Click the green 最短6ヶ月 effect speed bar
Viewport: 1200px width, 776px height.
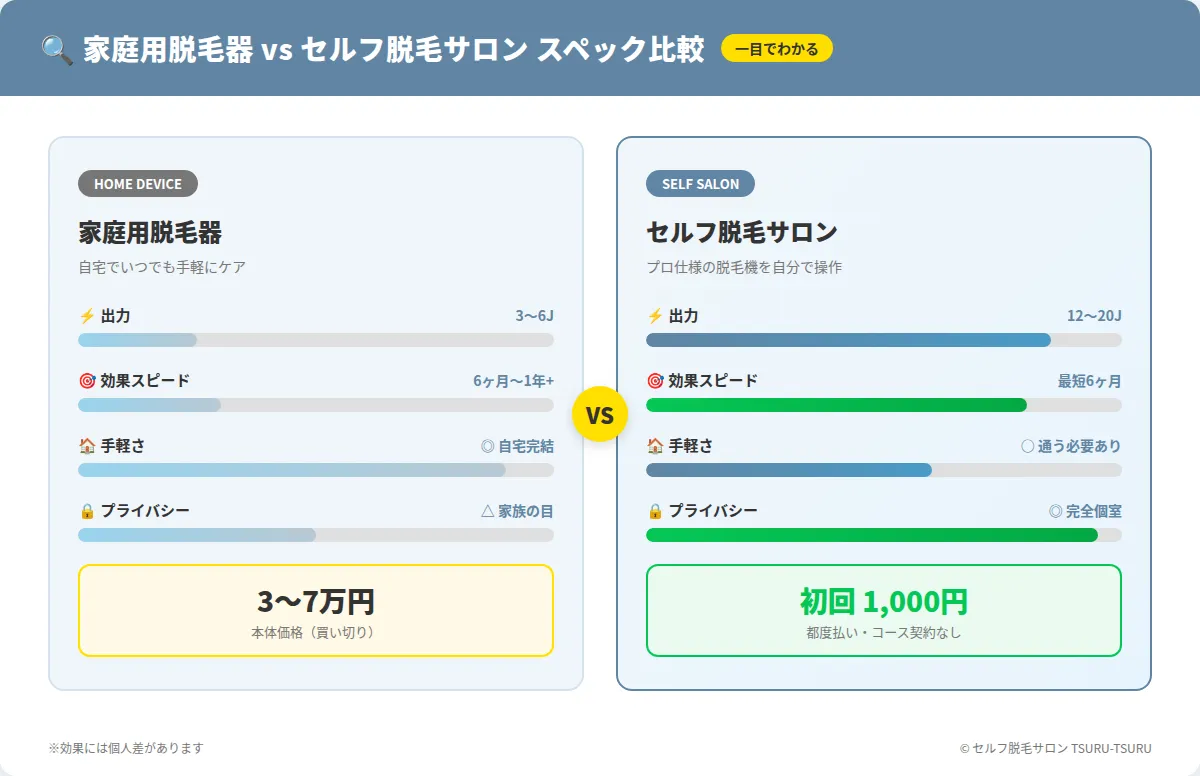click(x=884, y=405)
